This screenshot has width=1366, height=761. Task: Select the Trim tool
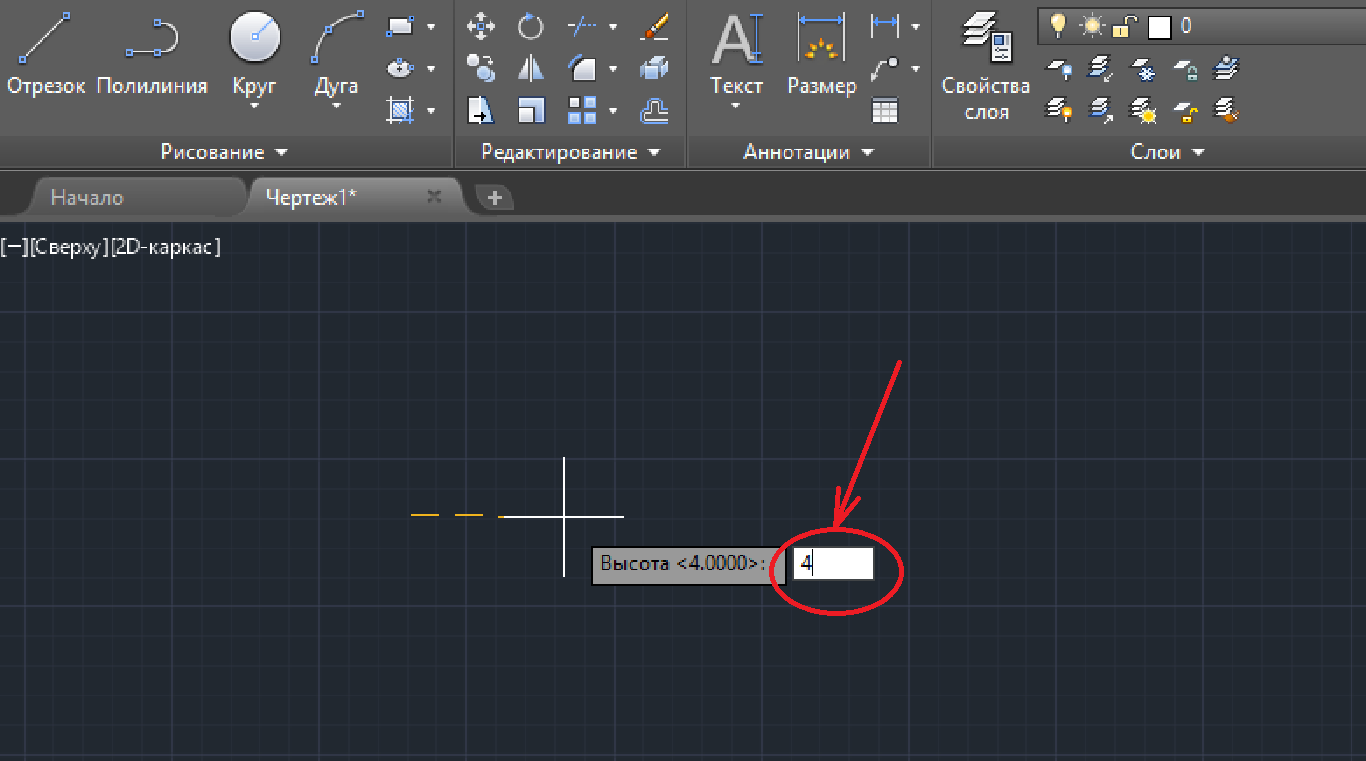tap(581, 27)
